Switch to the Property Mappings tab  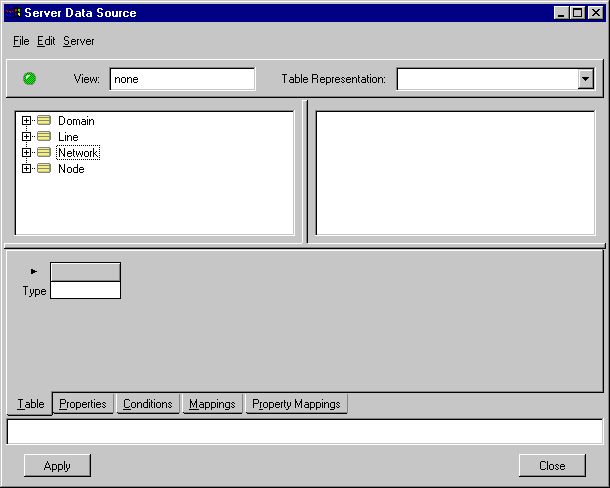296,404
